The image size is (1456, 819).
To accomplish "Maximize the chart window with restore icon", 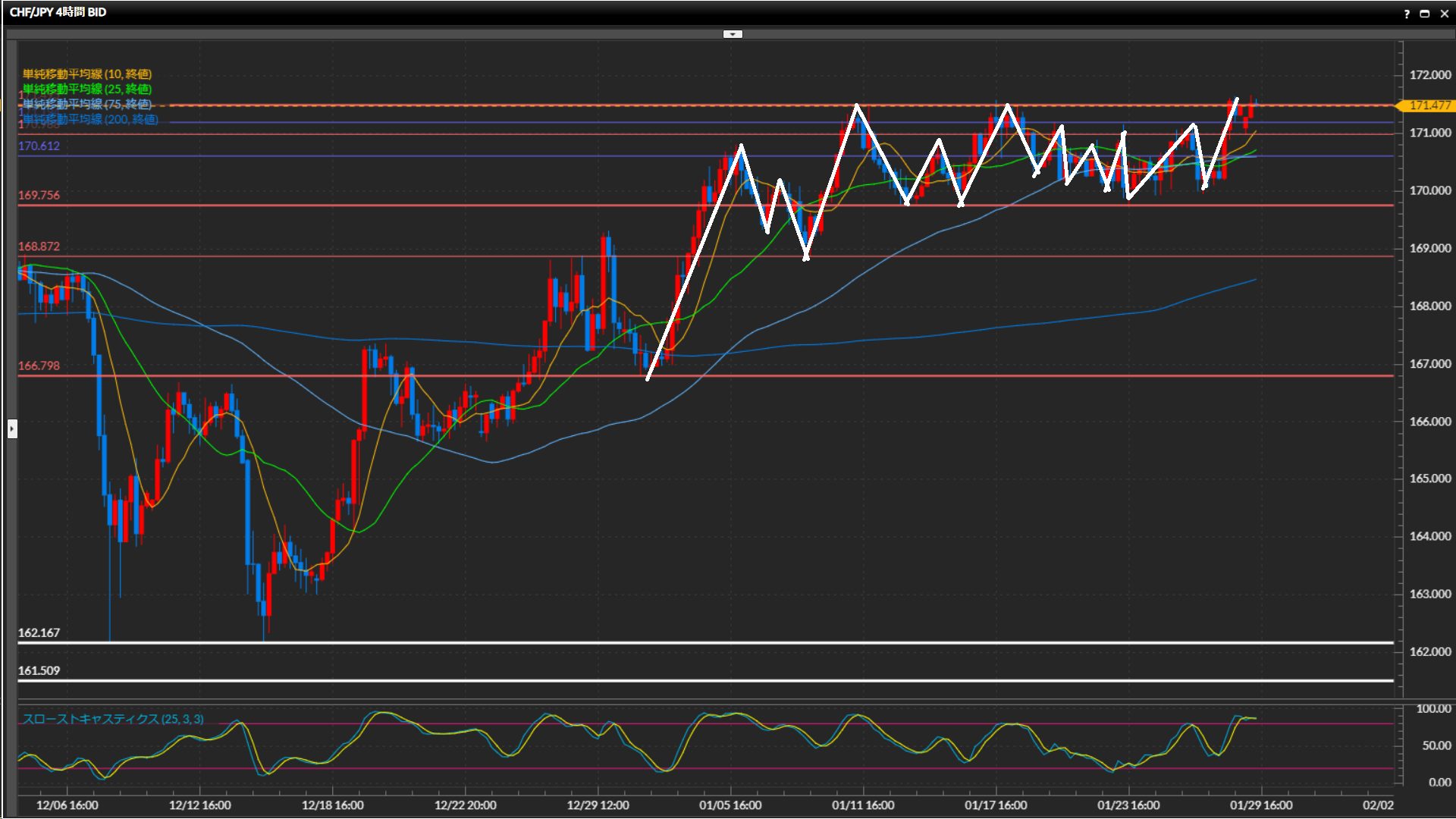I will tap(1424, 14).
